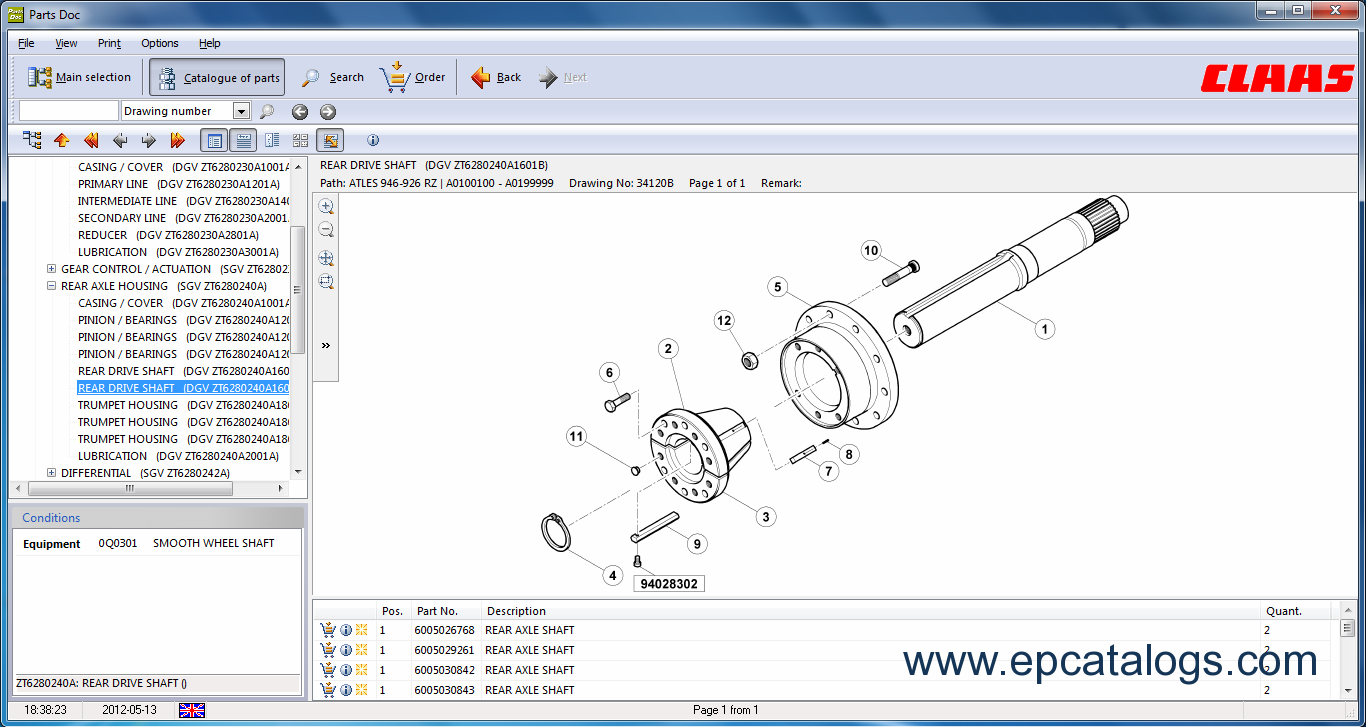Click the Description column header
1366x727 pixels.
pyautogui.click(x=870, y=611)
